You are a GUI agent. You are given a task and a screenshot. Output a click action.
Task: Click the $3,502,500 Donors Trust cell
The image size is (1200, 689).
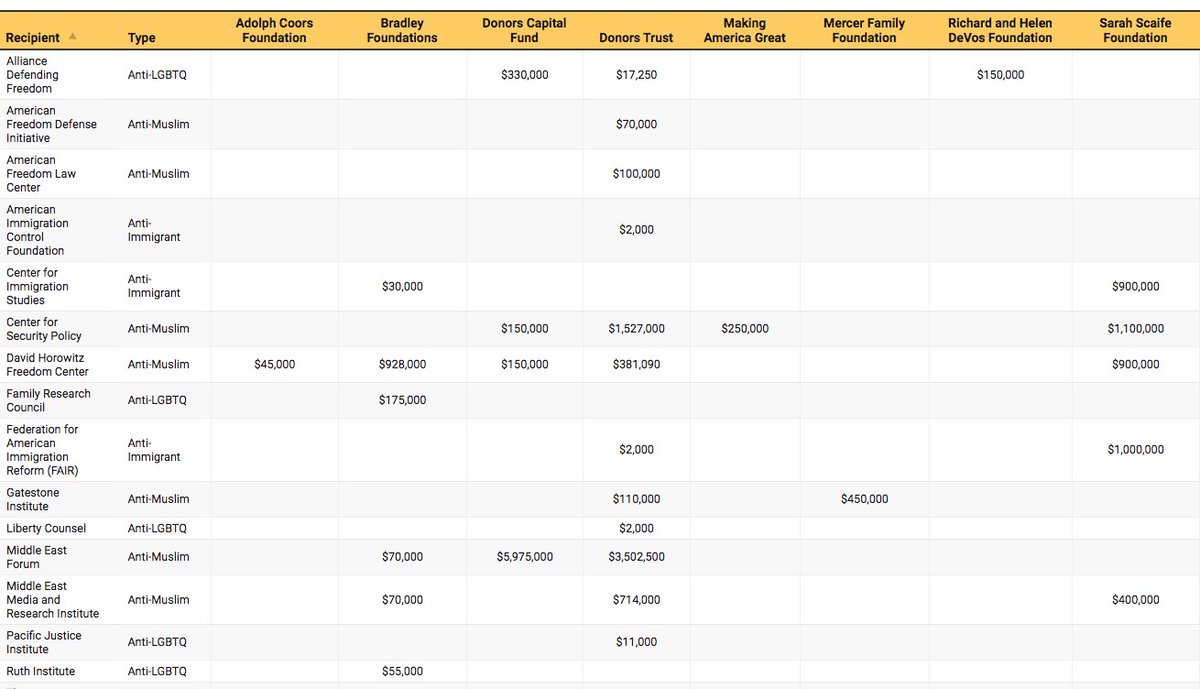click(x=636, y=557)
